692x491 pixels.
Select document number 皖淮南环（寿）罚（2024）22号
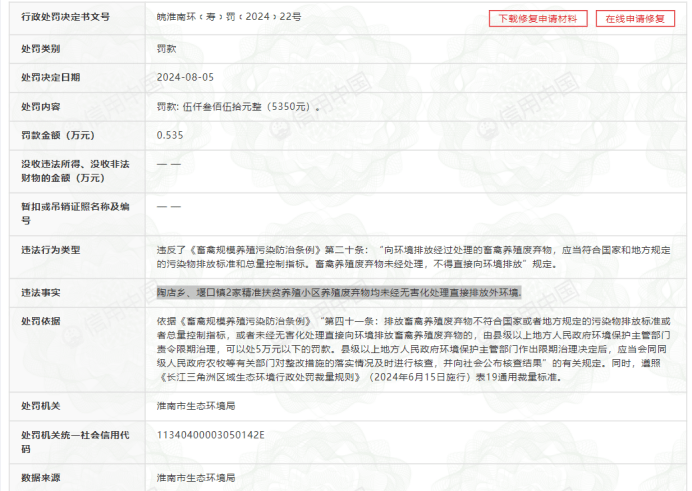pos(229,17)
